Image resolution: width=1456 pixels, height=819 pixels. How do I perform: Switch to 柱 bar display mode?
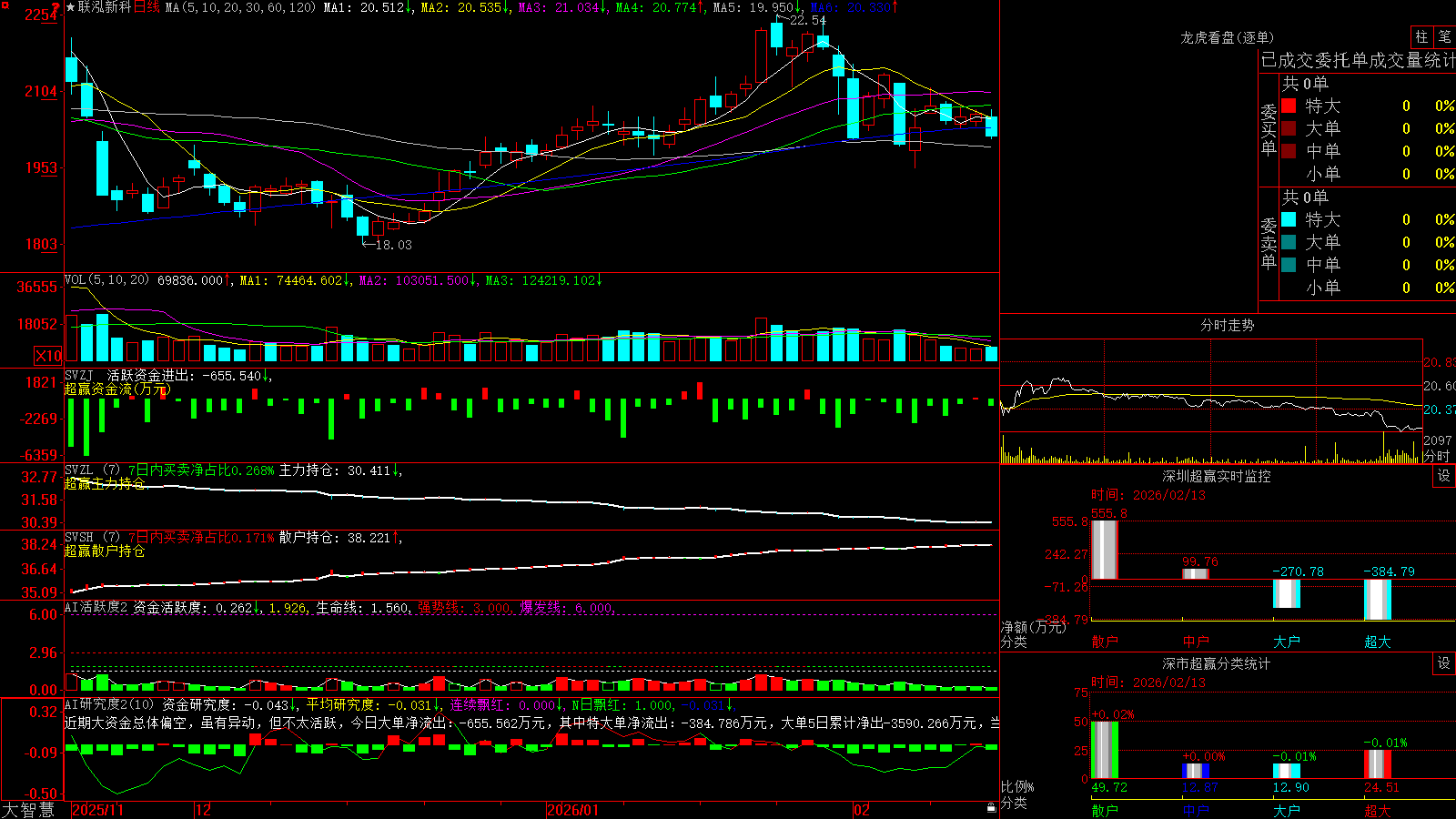pos(1421,37)
